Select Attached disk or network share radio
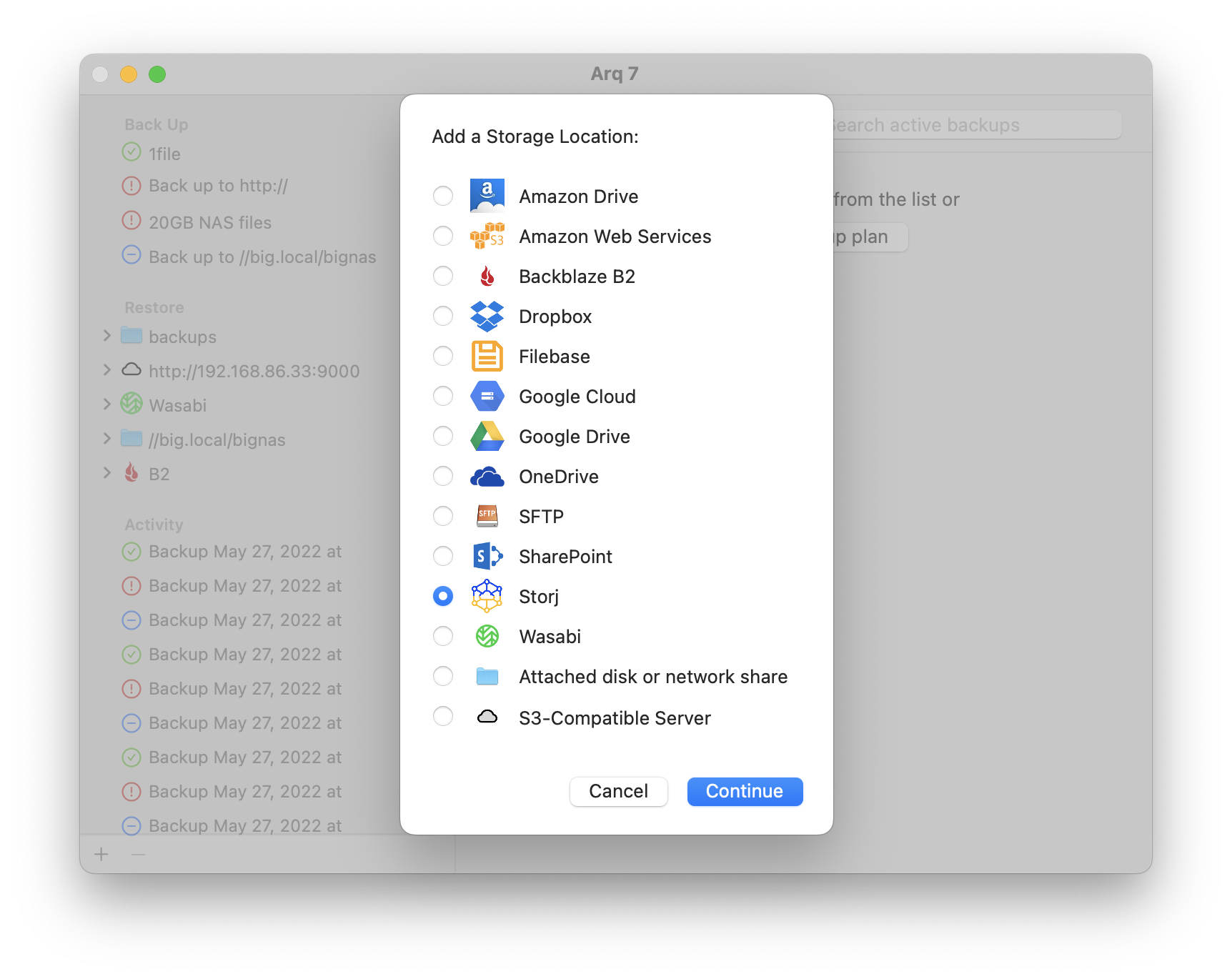 point(443,676)
